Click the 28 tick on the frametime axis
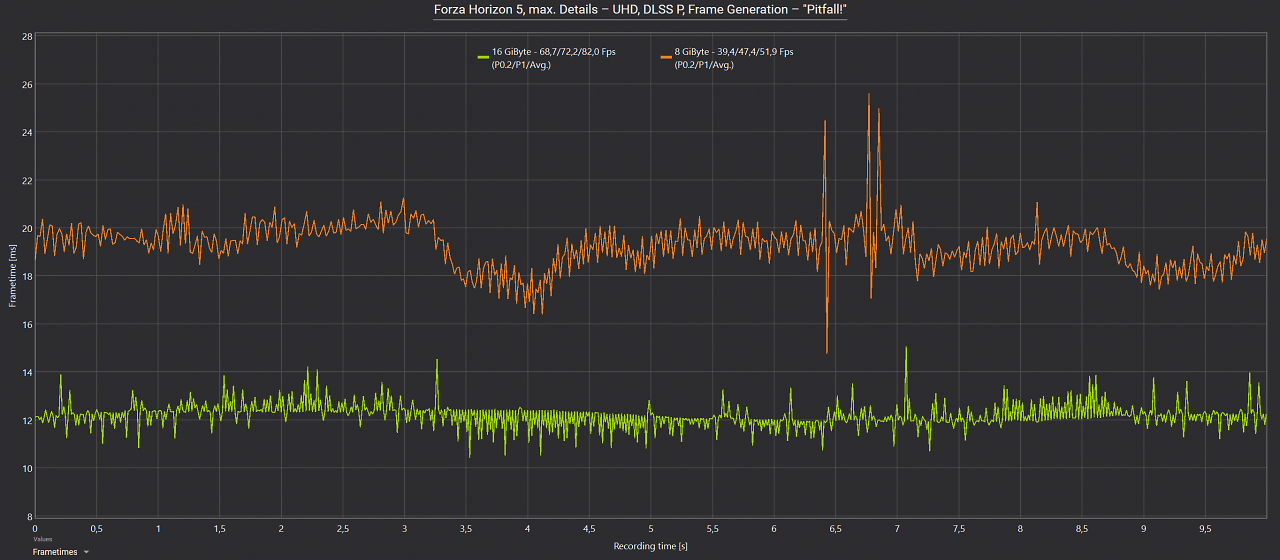The width and height of the screenshot is (1280, 560). [x=27, y=36]
